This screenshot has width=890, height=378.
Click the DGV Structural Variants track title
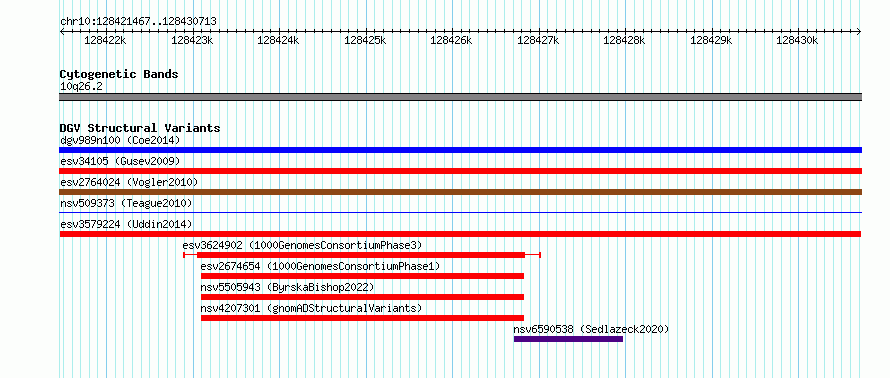click(x=140, y=128)
